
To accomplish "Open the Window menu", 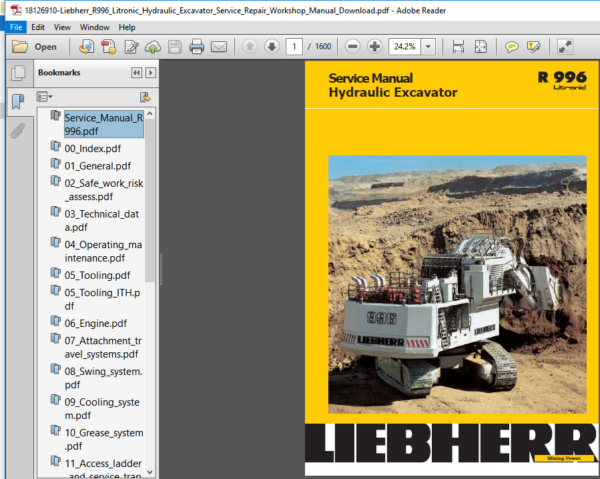I will click(x=95, y=27).
